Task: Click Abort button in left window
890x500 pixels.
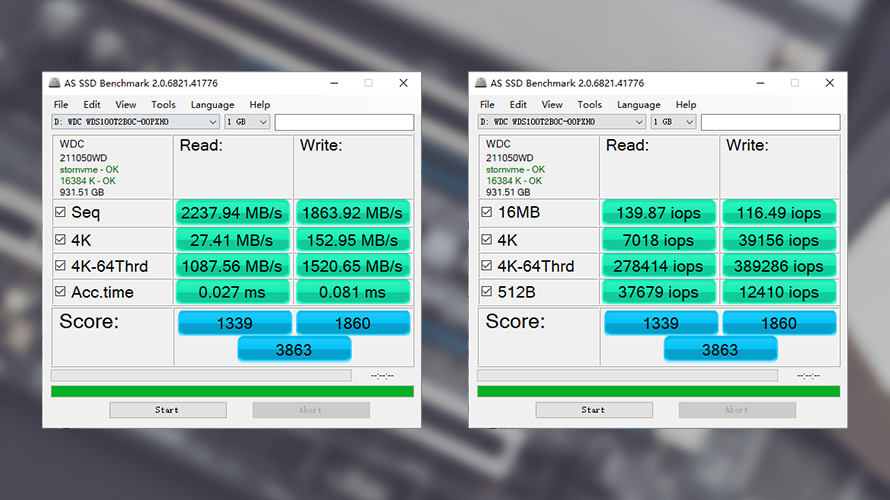Action: click(x=311, y=410)
